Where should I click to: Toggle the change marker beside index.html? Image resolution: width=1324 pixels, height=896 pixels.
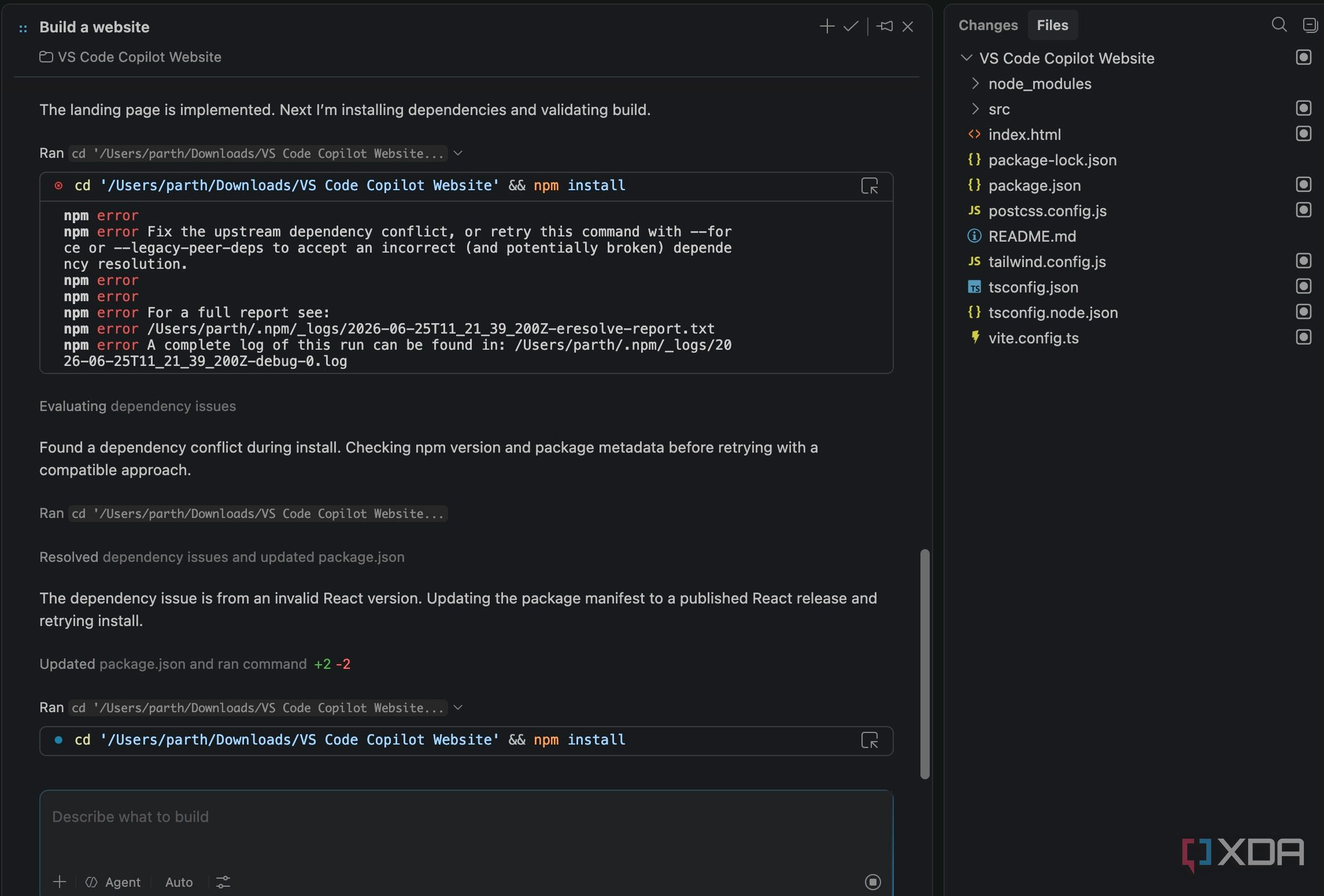coord(1303,134)
